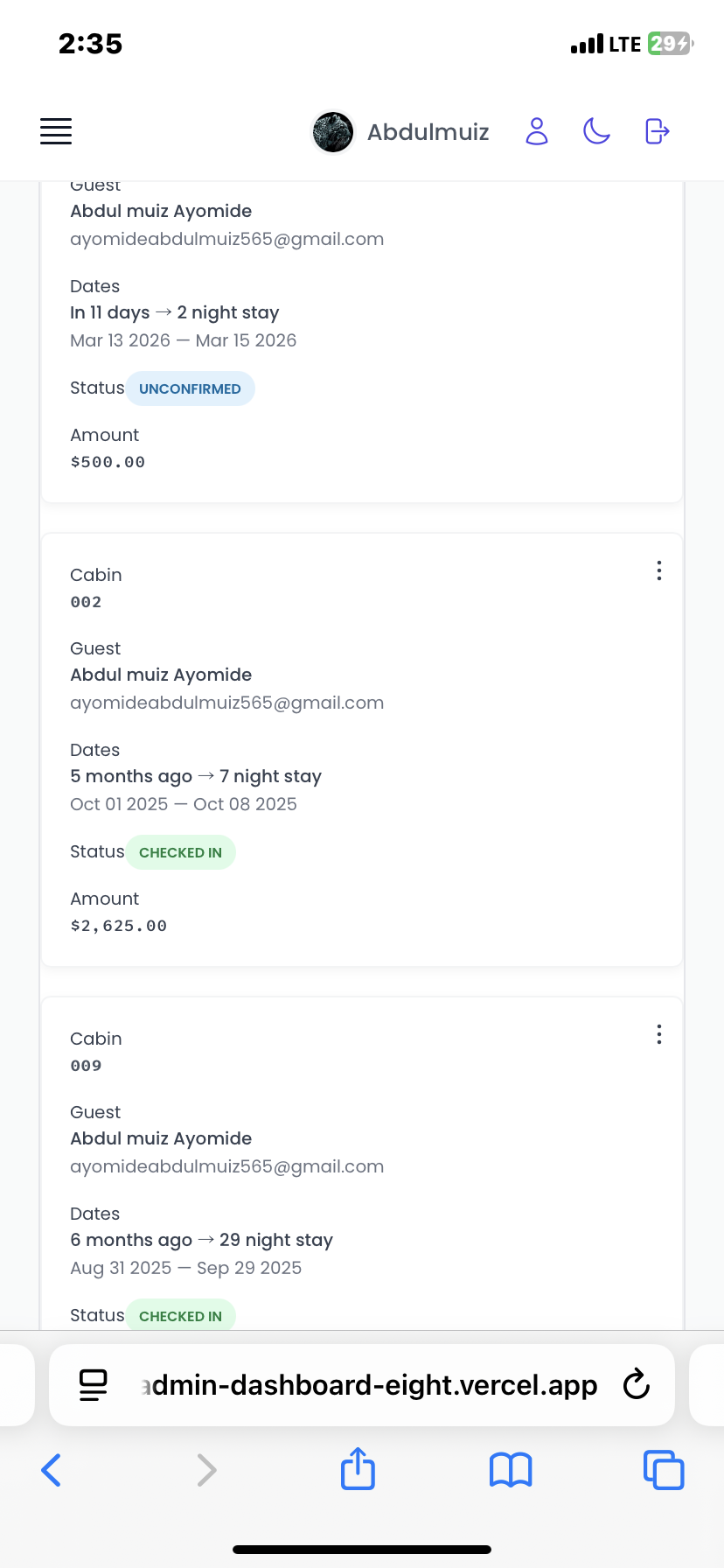Screen dimensions: 724x1568
Task: Open the options menu for Cabin 002 booking
Action: click(658, 570)
